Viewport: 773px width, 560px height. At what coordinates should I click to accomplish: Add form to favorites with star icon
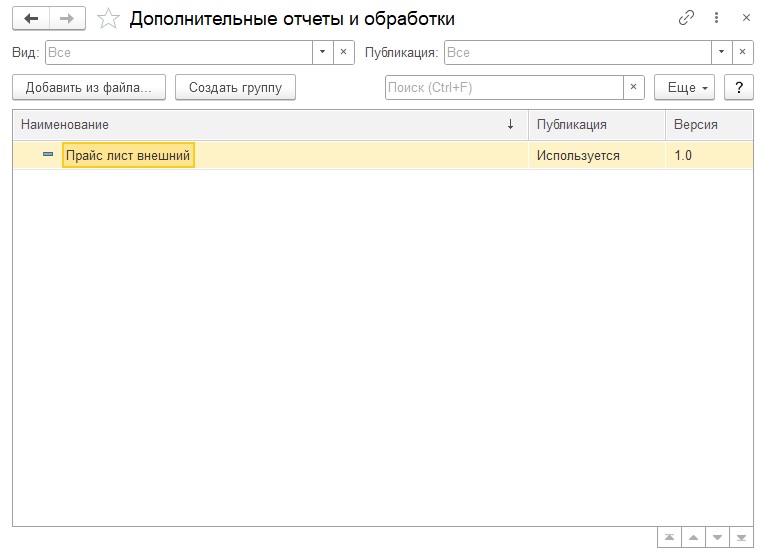pos(108,19)
